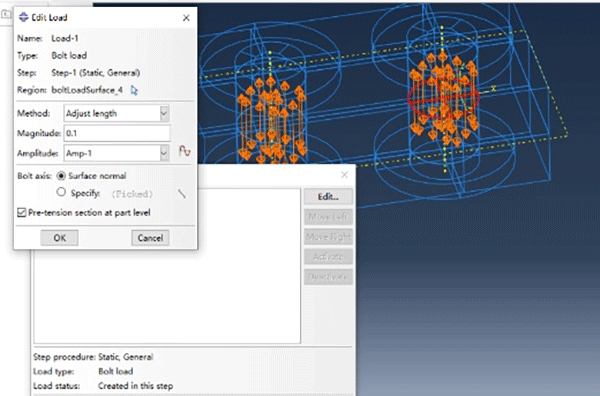Screen dimensions: 600x396
Task: Click the Abaqus icon in Edit Load title
Action: coord(23,17)
